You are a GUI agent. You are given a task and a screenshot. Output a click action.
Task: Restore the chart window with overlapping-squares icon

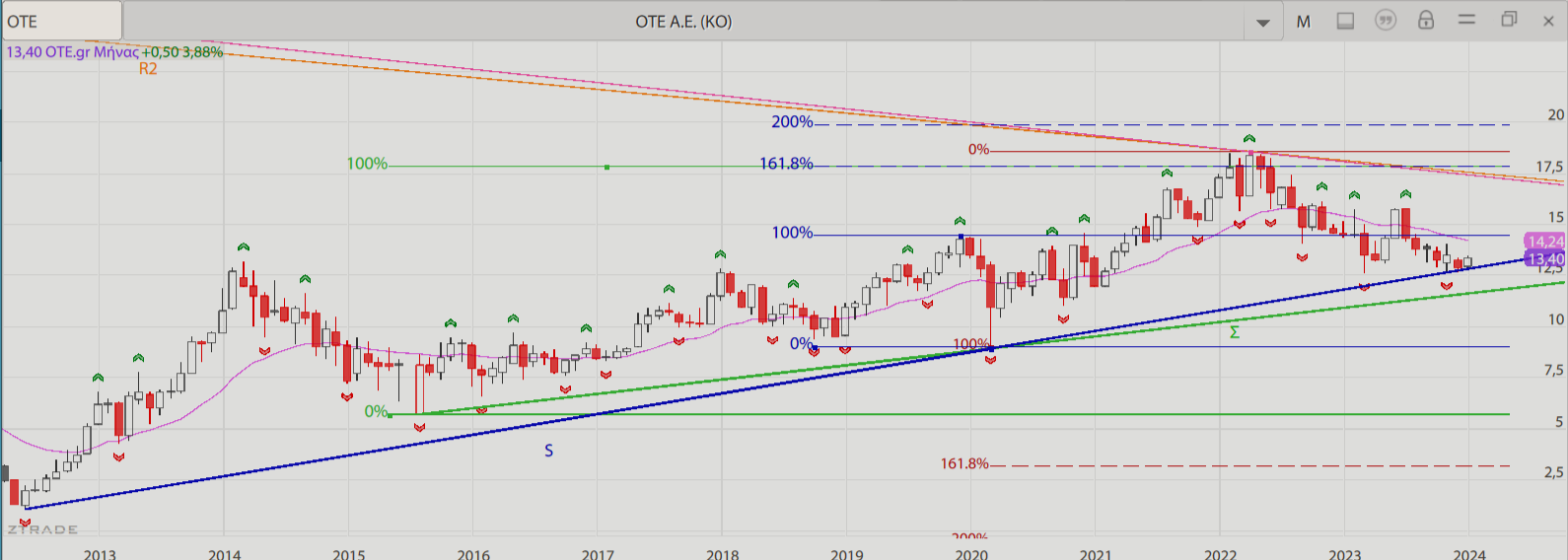click(1508, 20)
